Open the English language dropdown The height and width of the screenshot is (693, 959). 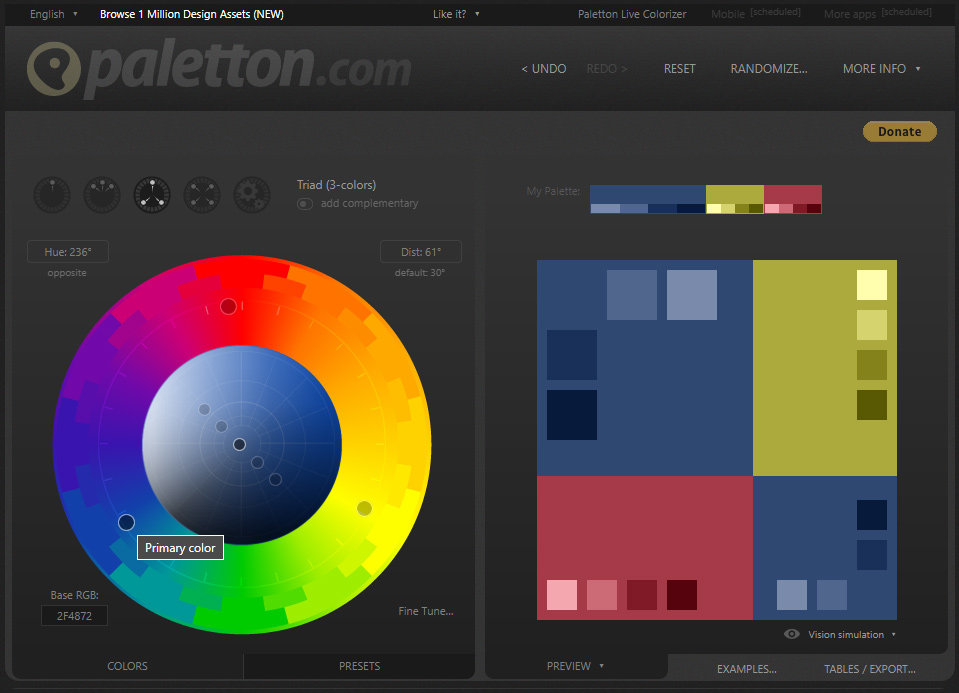54,14
